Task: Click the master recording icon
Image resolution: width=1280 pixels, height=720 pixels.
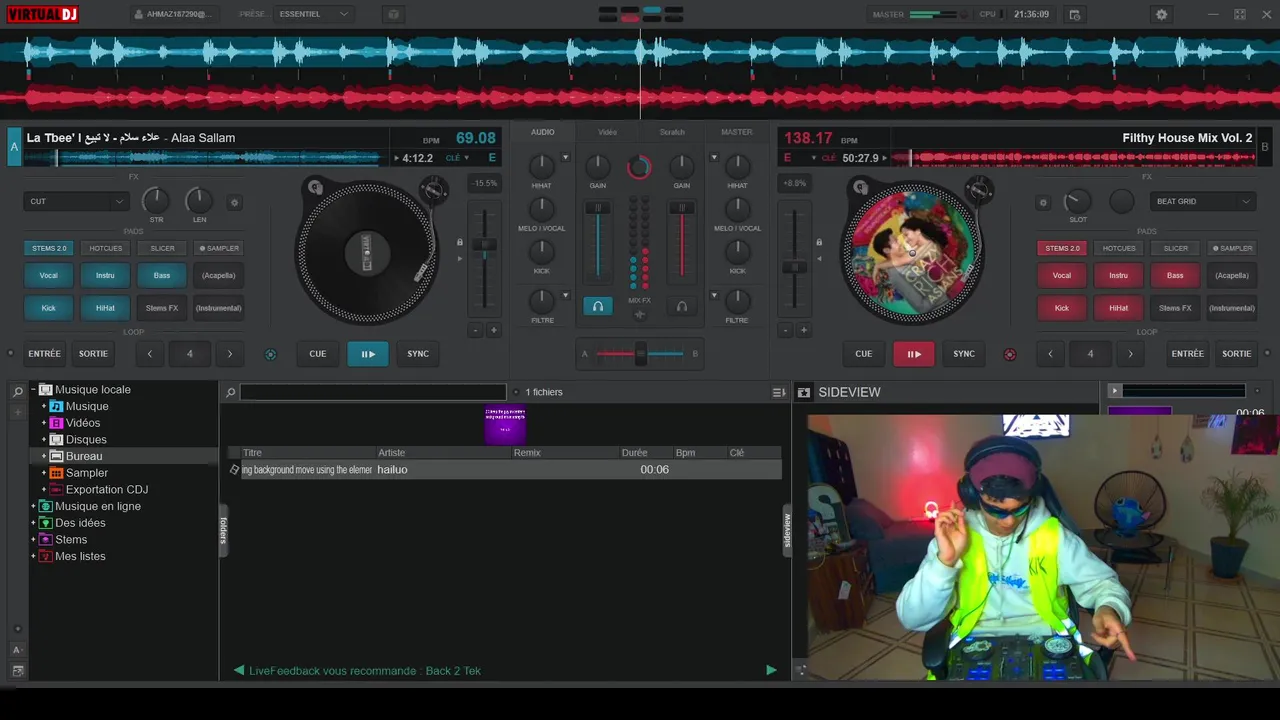Action: click(1074, 14)
